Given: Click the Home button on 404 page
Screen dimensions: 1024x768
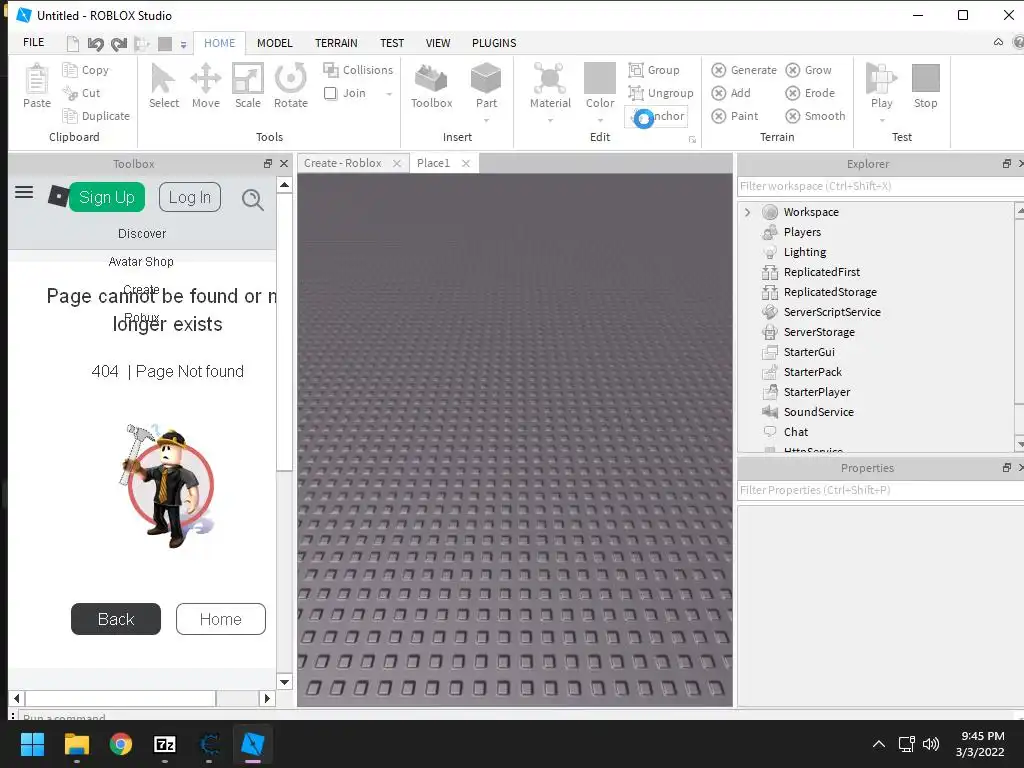Looking at the screenshot, I should click(221, 619).
